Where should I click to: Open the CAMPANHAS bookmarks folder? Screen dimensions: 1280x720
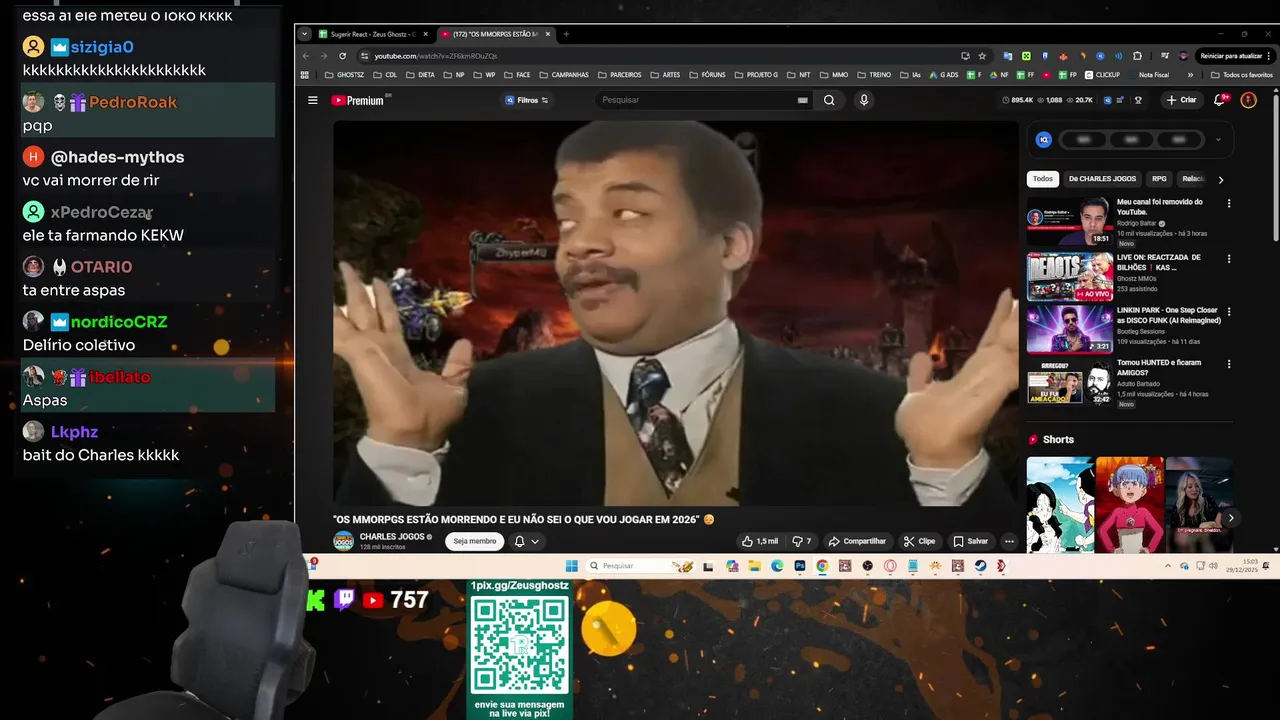tap(564, 75)
